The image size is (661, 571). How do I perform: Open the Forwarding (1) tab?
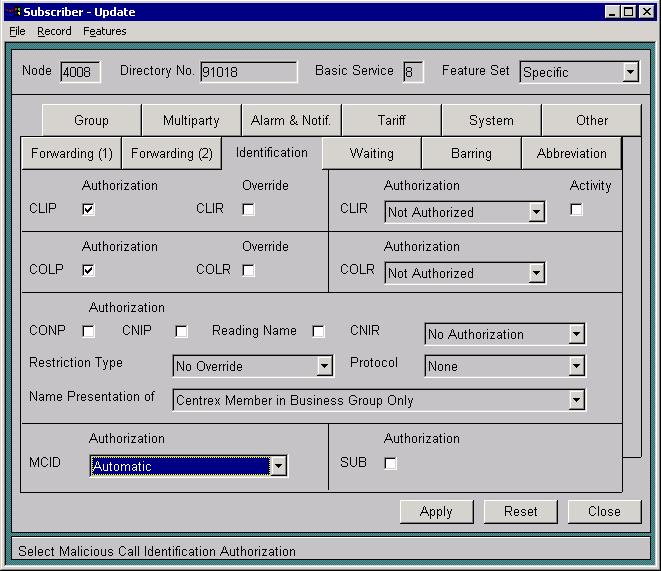pyautogui.click(x=71, y=154)
